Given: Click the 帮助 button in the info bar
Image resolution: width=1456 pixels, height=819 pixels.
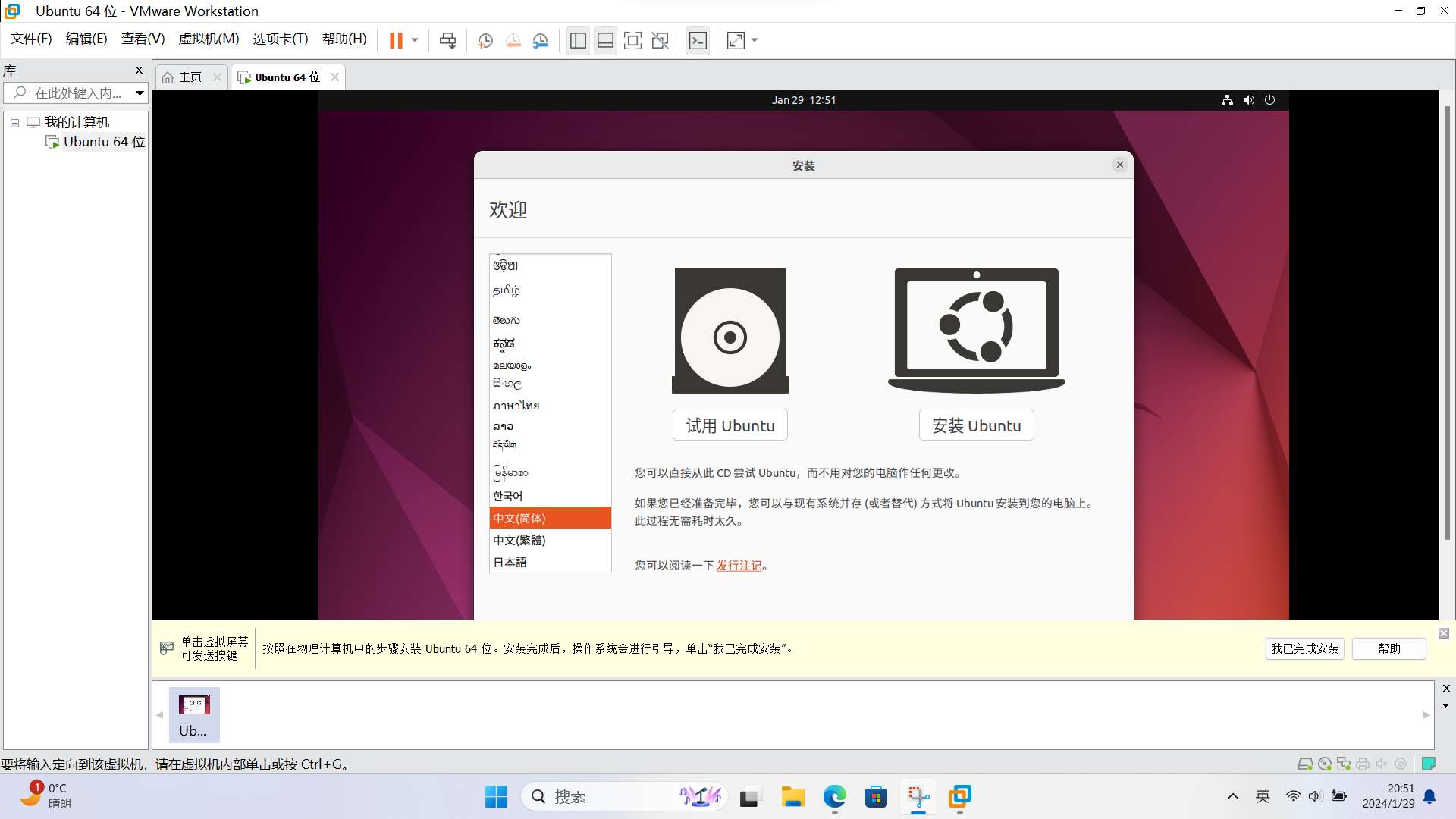Looking at the screenshot, I should click(1389, 649).
